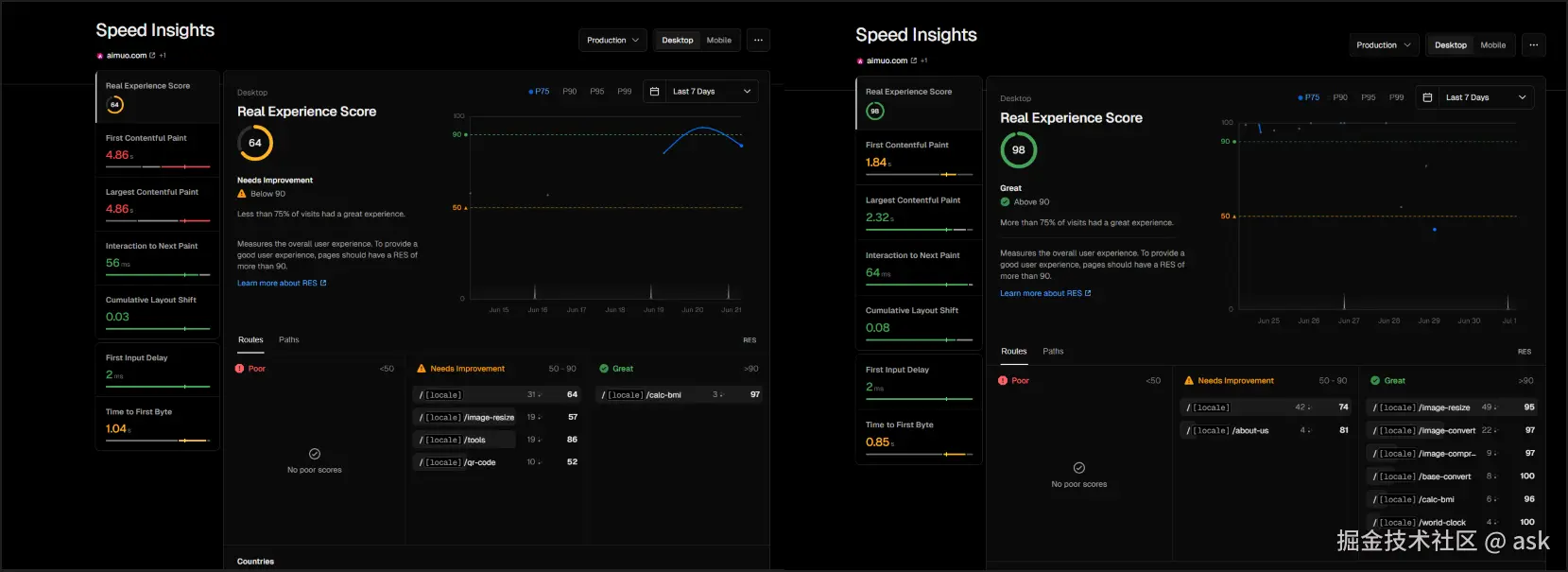Click the red Poor alert icon, right dashboard
The image size is (1568, 572).
1003,380
